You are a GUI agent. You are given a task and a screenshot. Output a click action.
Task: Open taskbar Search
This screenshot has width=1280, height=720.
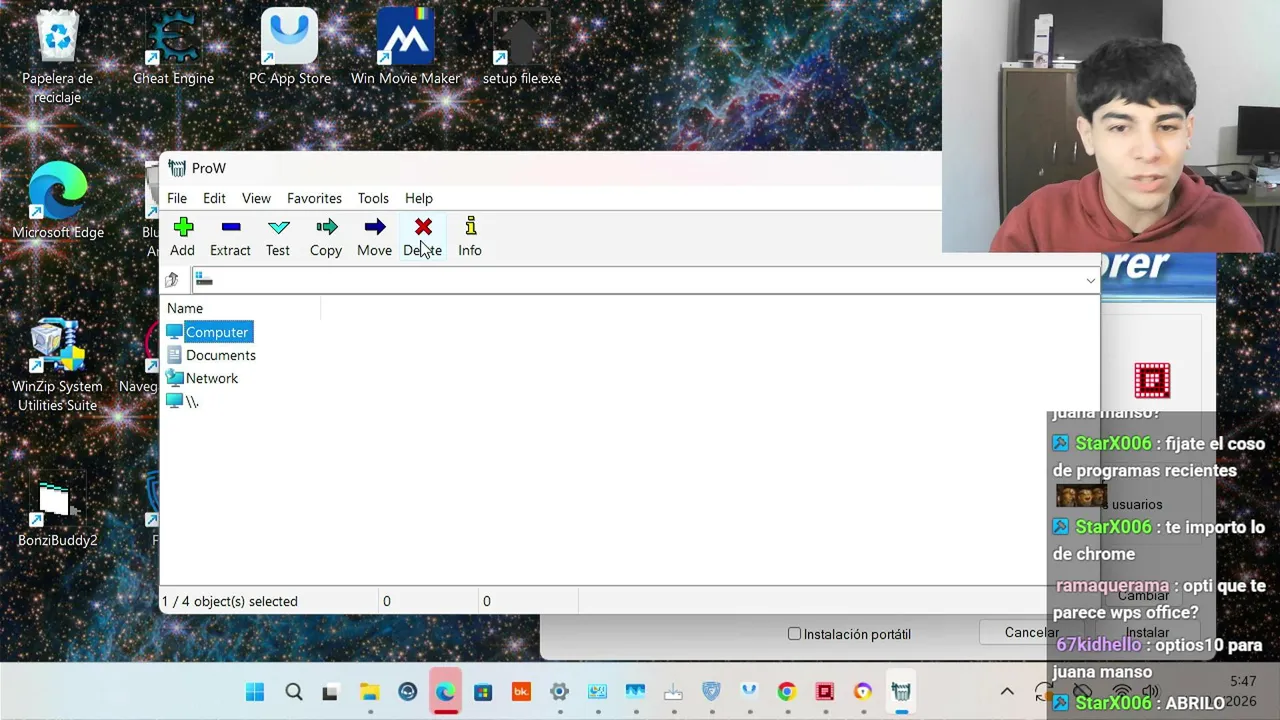coord(293,692)
